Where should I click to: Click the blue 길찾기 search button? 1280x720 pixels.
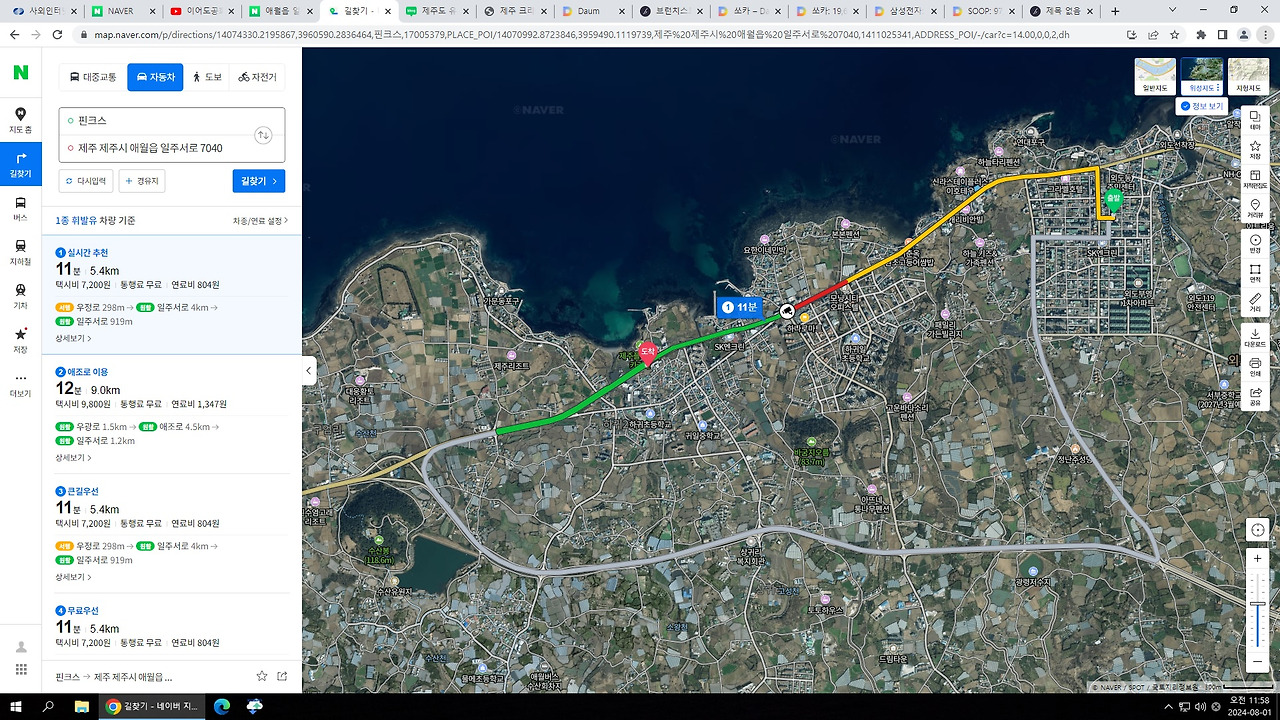pyautogui.click(x=258, y=181)
